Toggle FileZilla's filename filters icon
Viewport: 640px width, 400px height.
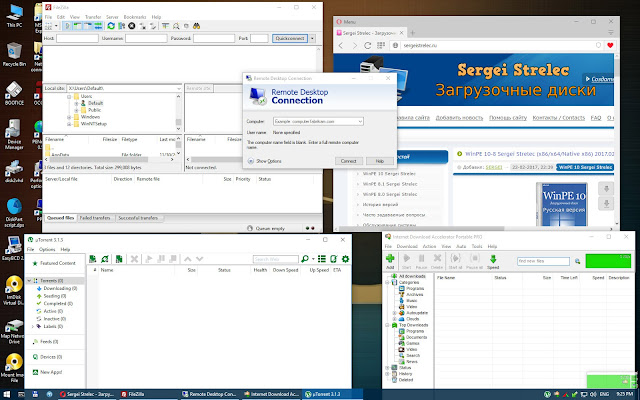coord(165,26)
